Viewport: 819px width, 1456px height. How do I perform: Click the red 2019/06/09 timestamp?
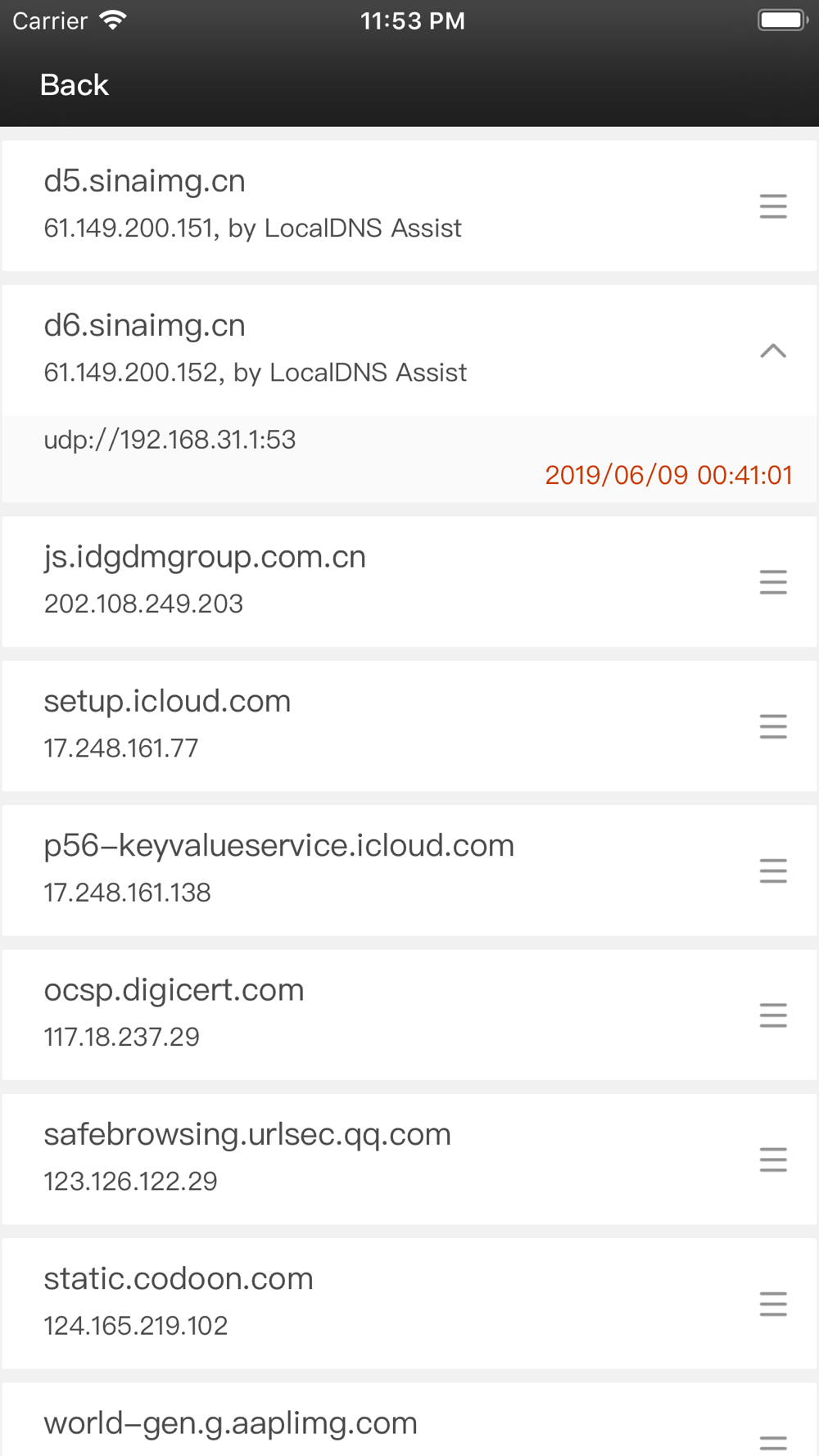click(668, 475)
